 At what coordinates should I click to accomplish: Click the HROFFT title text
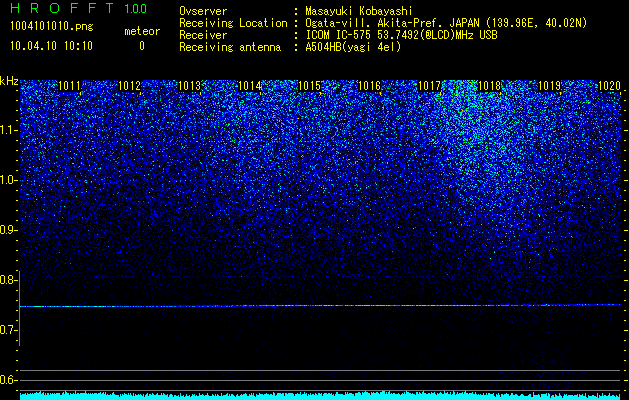(x=62, y=8)
